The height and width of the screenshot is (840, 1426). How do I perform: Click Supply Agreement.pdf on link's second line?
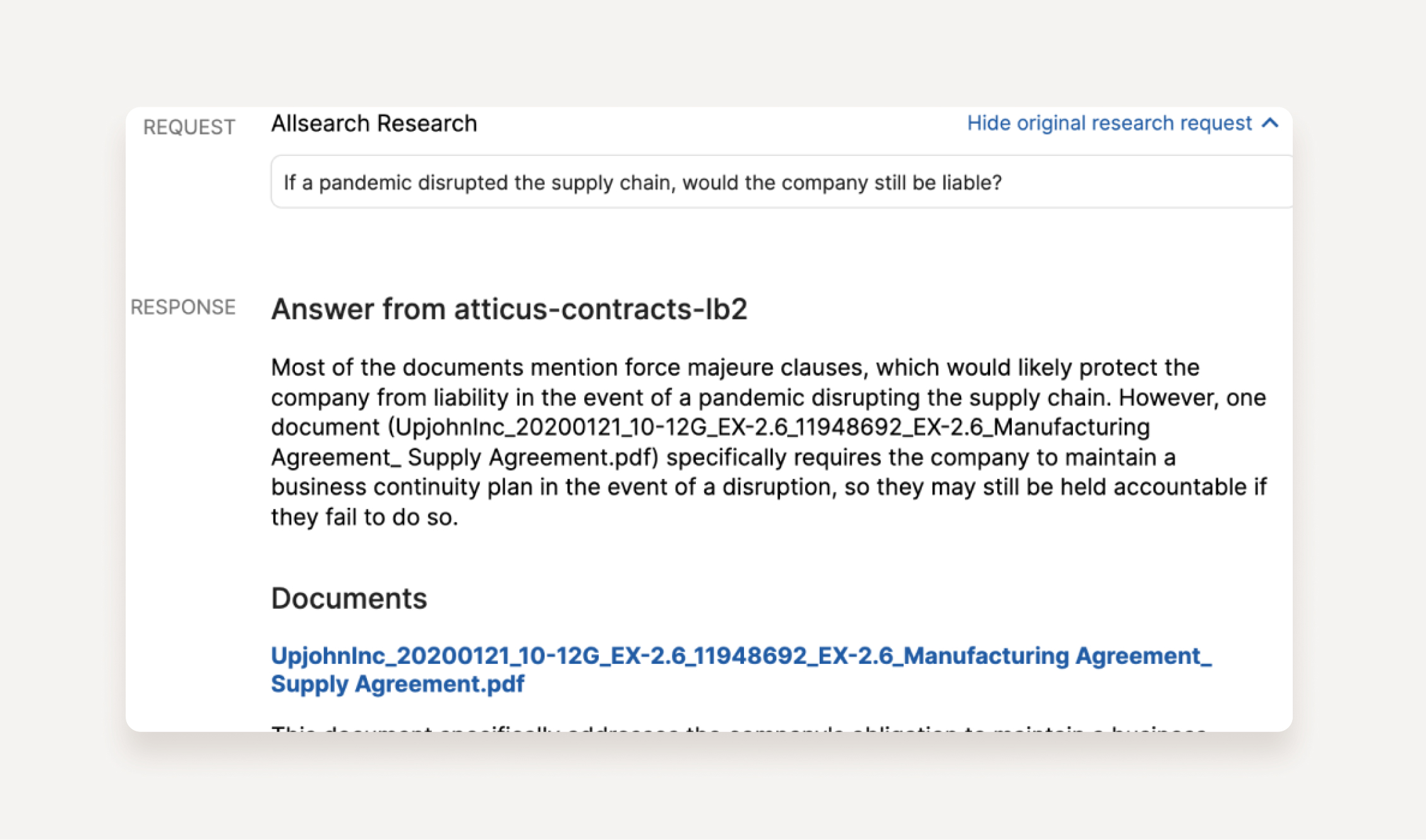pos(397,684)
